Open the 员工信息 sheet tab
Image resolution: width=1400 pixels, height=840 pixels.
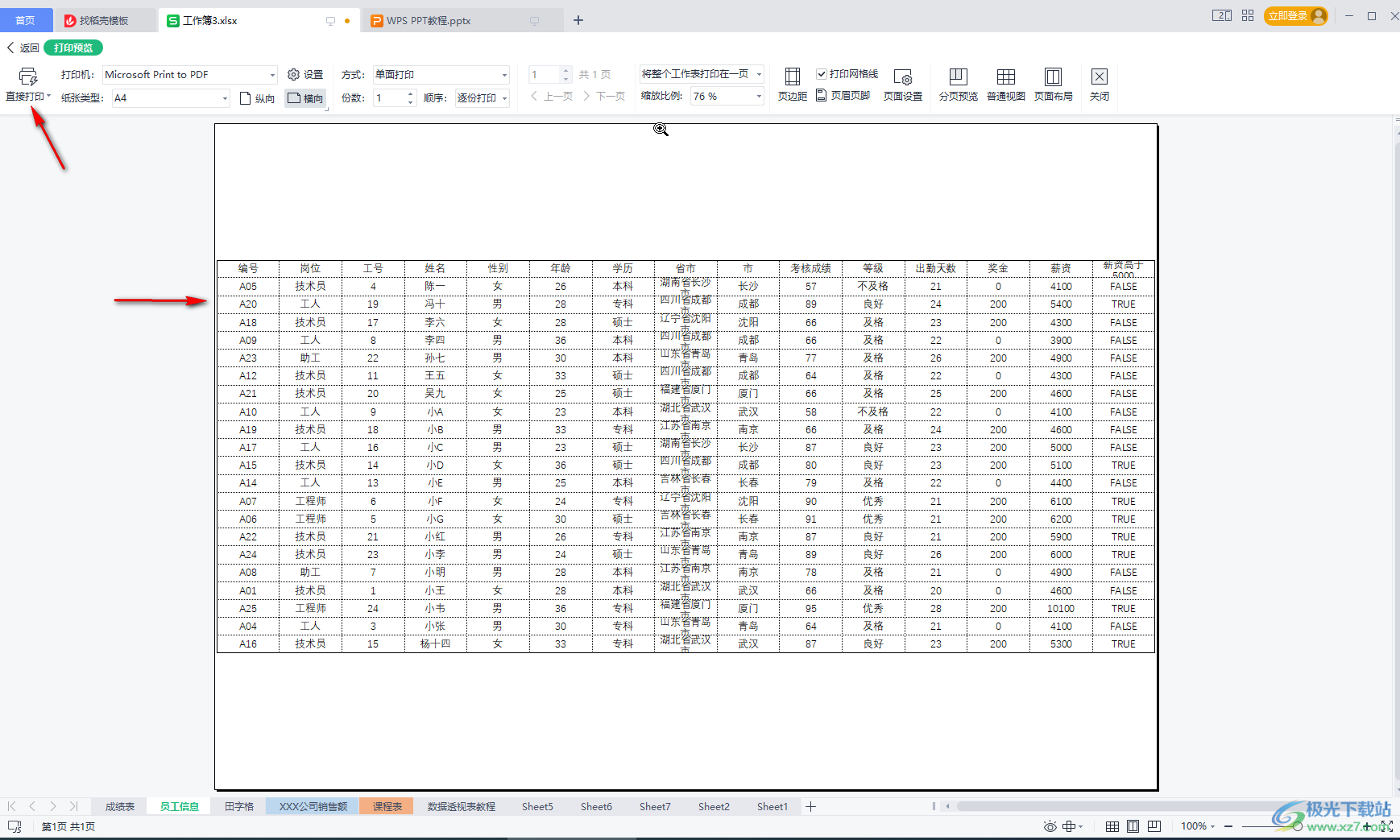coord(179,806)
